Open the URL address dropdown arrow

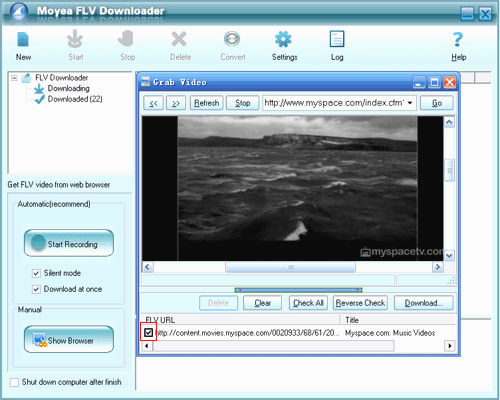[410, 103]
